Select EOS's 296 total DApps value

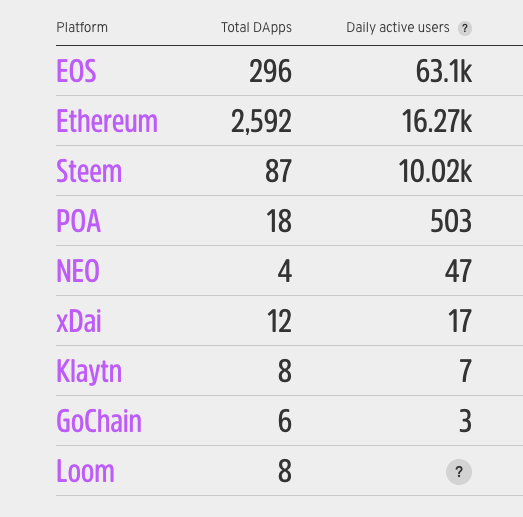271,71
